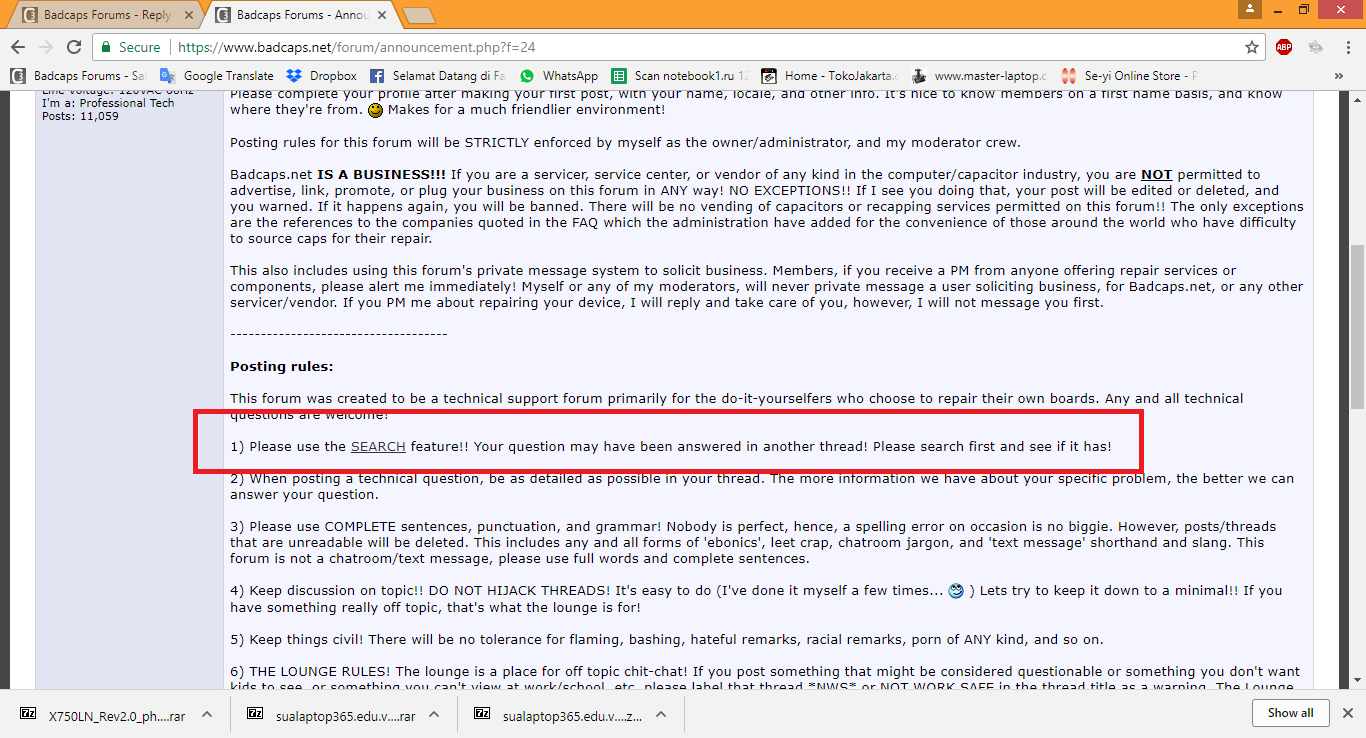Image resolution: width=1366 pixels, height=738 pixels.
Task: Open the Dropbox bookmark
Action: (x=321, y=76)
